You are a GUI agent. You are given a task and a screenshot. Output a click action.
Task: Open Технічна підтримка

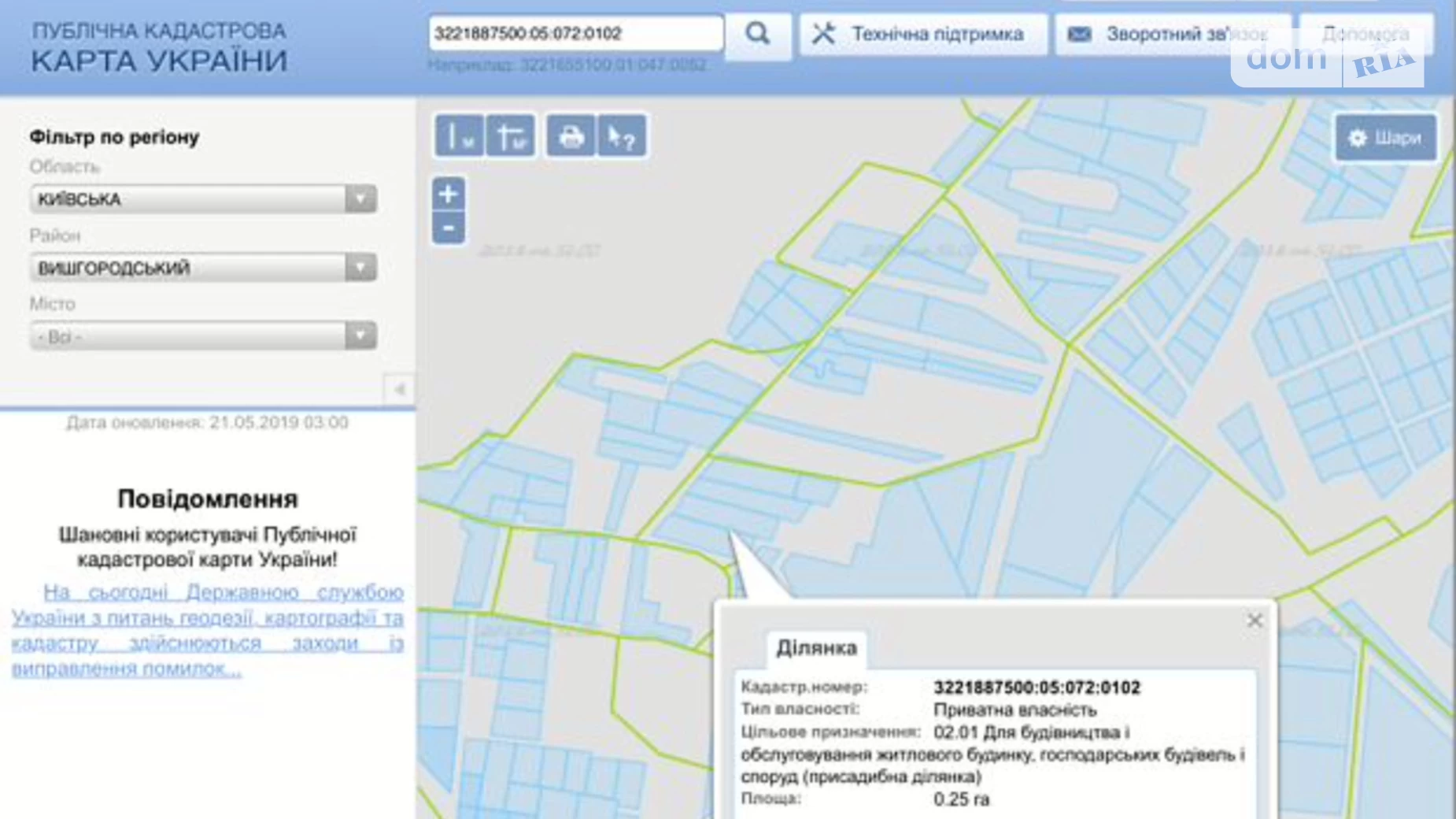click(923, 34)
